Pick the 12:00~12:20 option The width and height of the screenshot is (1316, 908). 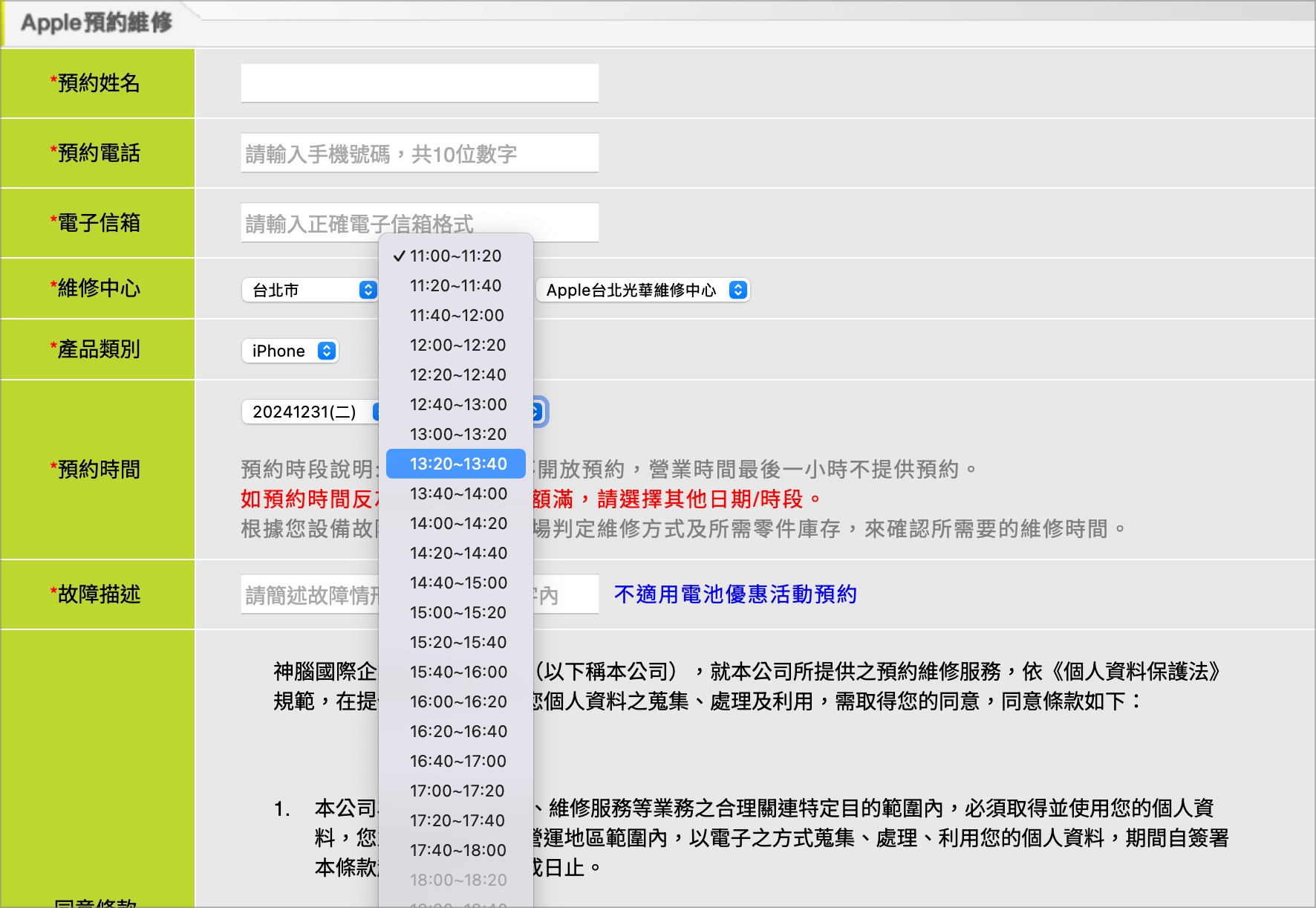(455, 345)
